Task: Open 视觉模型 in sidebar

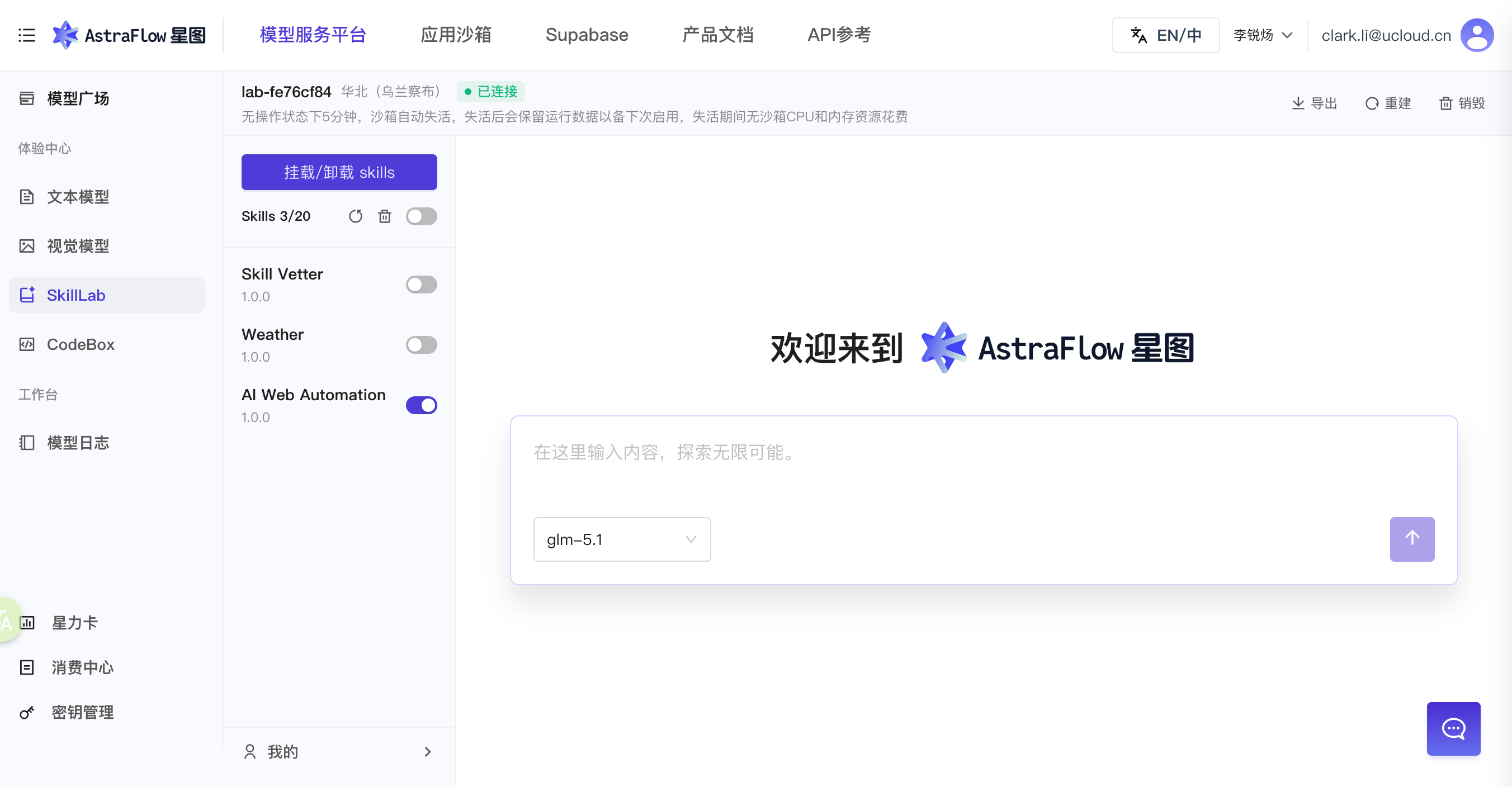Action: coord(107,246)
